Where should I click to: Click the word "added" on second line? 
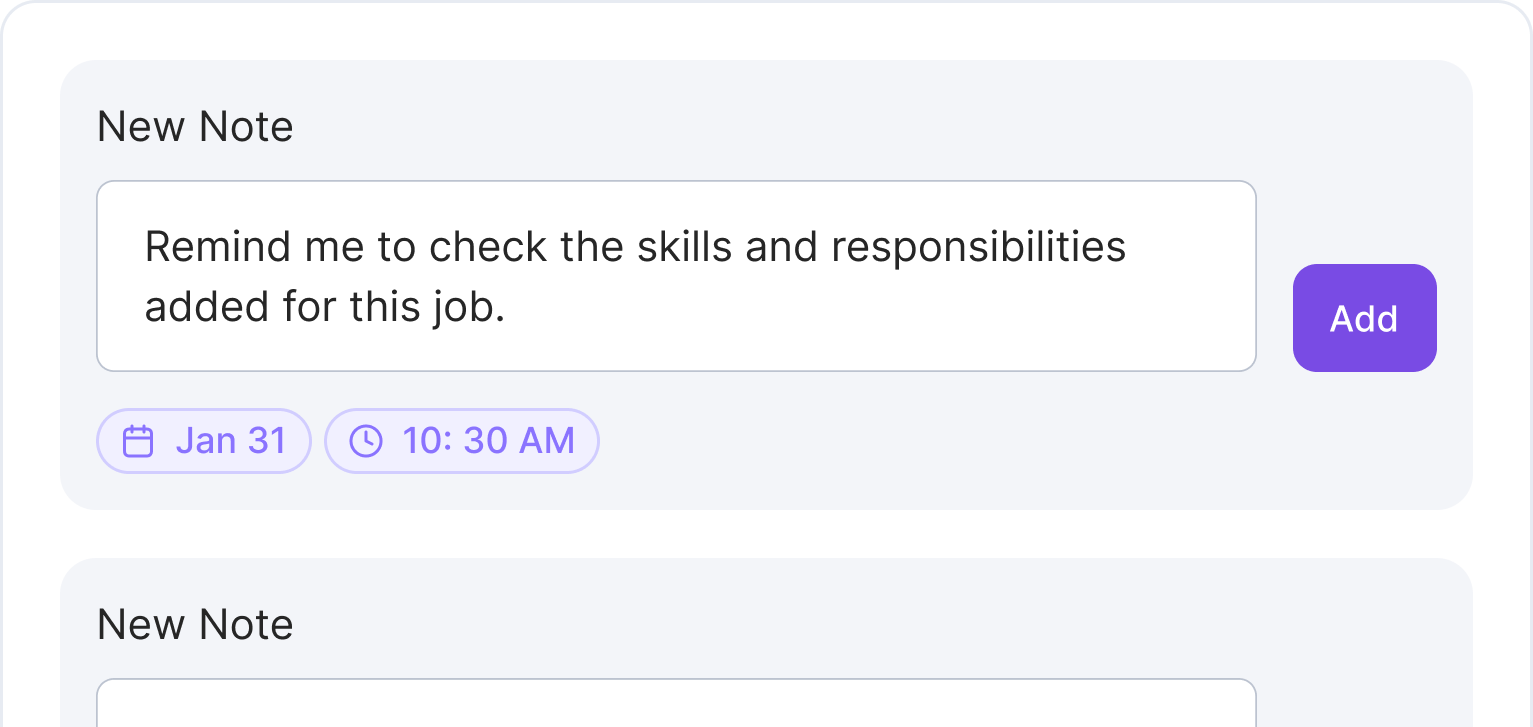pos(208,308)
